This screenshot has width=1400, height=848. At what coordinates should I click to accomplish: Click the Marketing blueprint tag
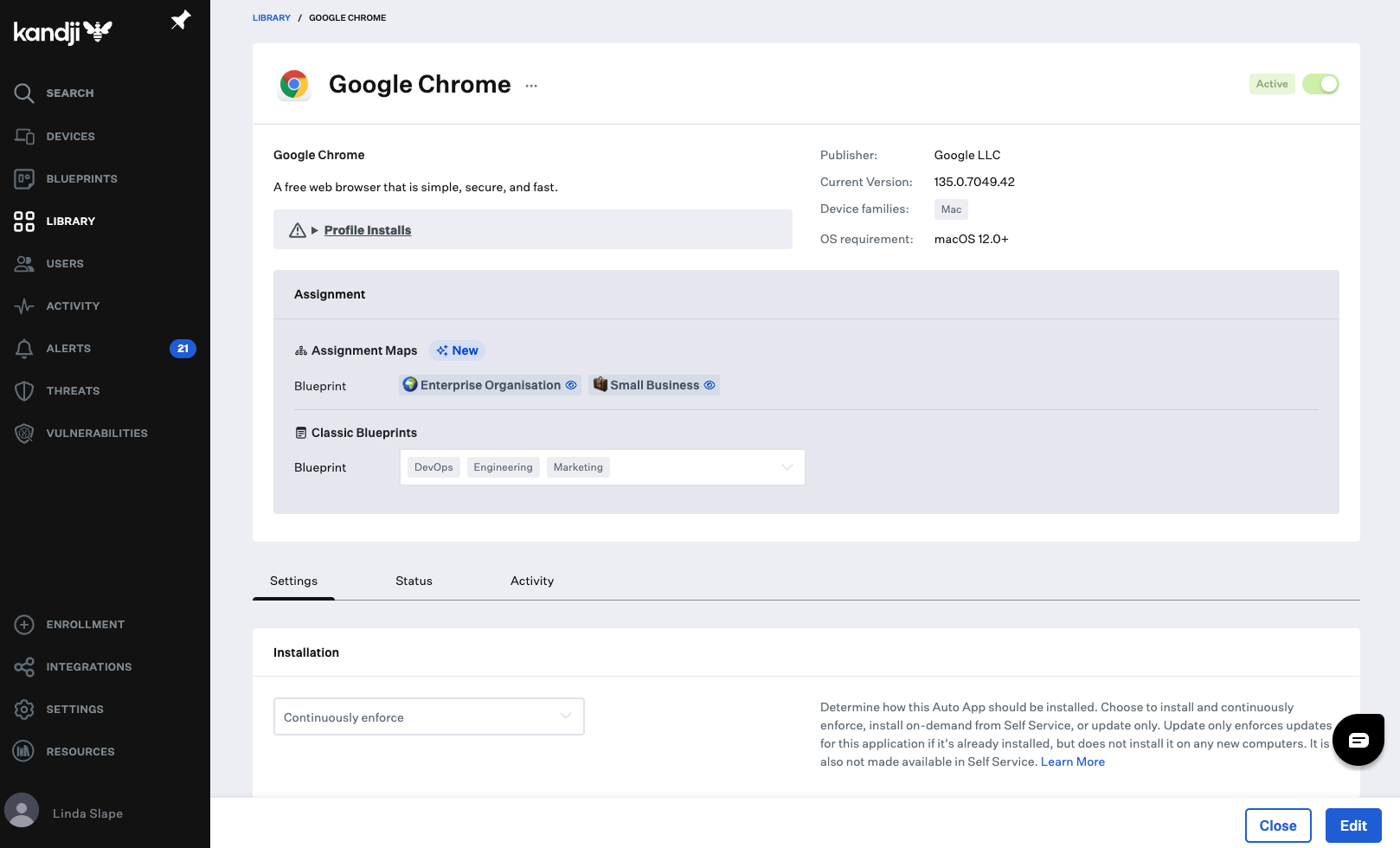578,467
